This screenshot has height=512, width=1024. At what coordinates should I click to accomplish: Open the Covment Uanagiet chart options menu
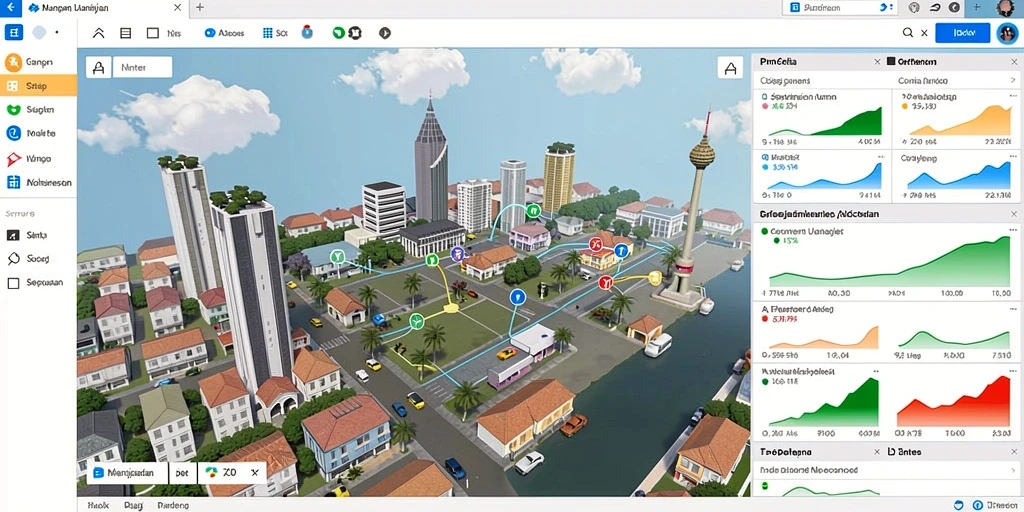(1012, 231)
